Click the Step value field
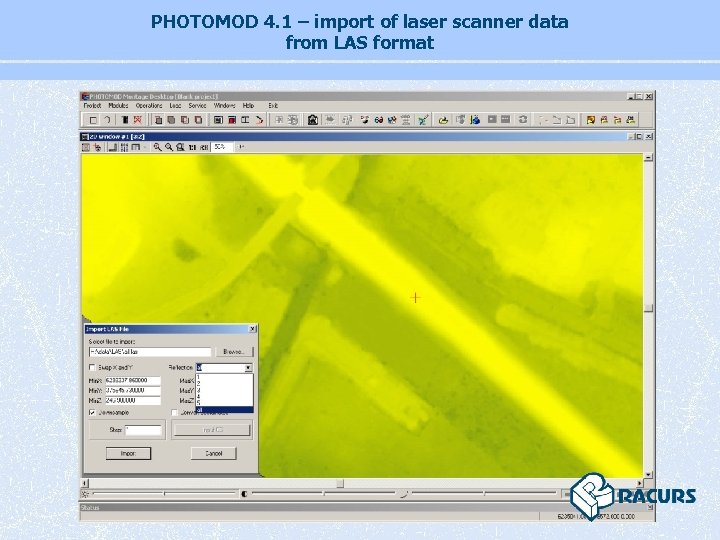 tap(144, 430)
